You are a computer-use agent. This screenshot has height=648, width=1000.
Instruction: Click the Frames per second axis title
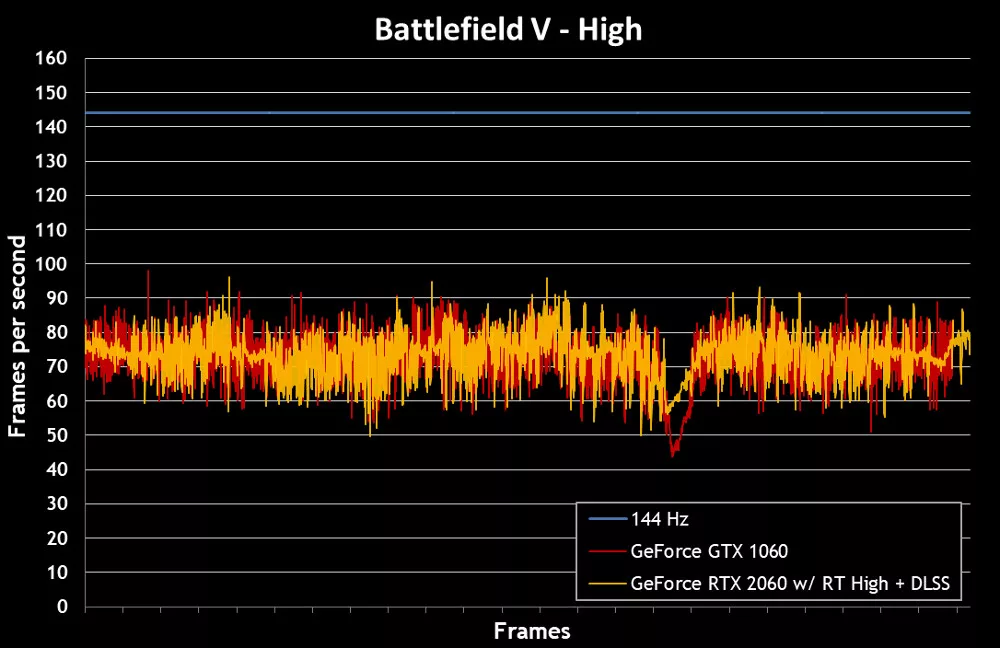17,336
